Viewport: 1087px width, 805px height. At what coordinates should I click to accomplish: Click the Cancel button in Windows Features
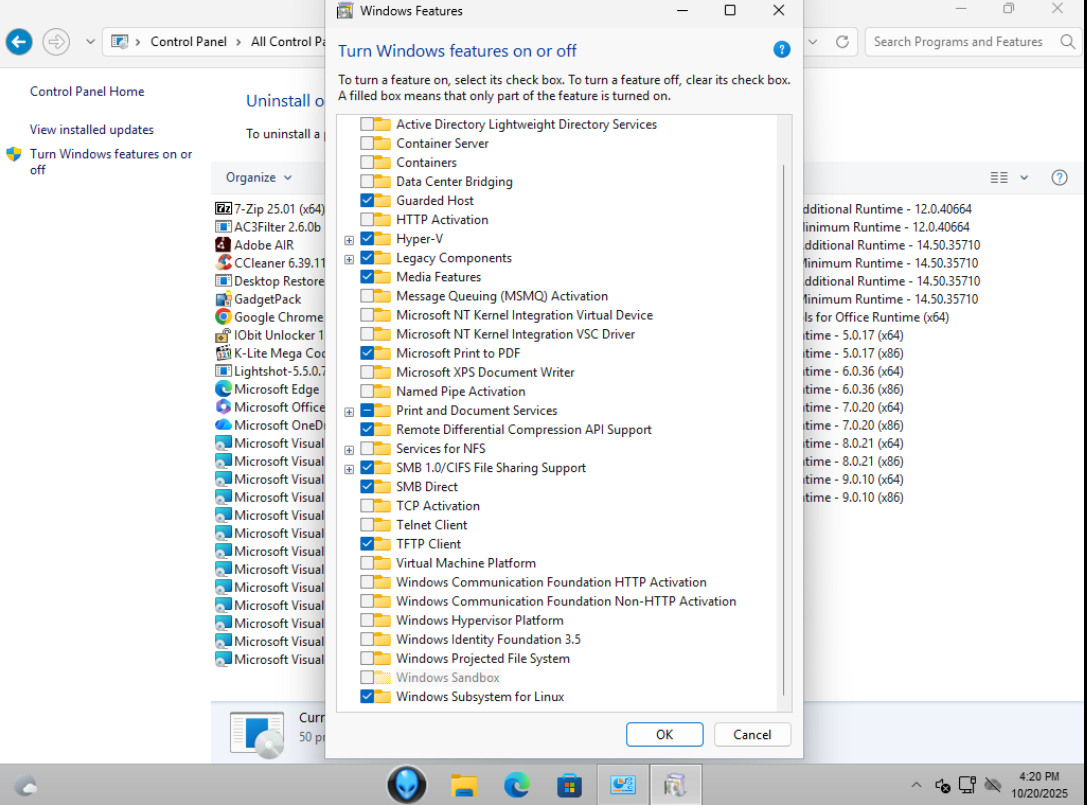click(x=752, y=734)
